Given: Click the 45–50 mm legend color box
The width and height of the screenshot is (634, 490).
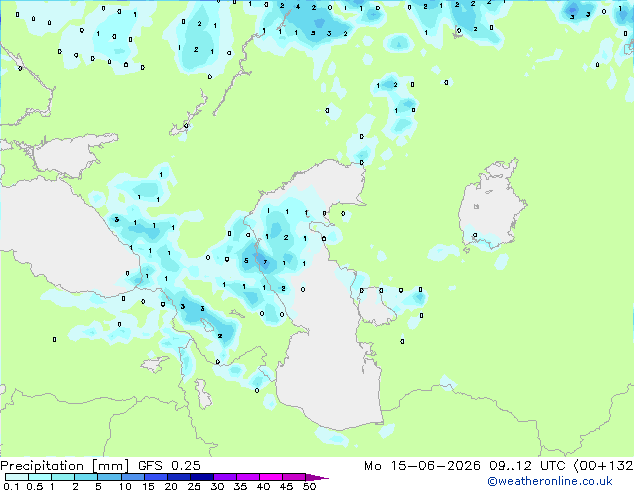Looking at the screenshot, I should tap(294, 477).
